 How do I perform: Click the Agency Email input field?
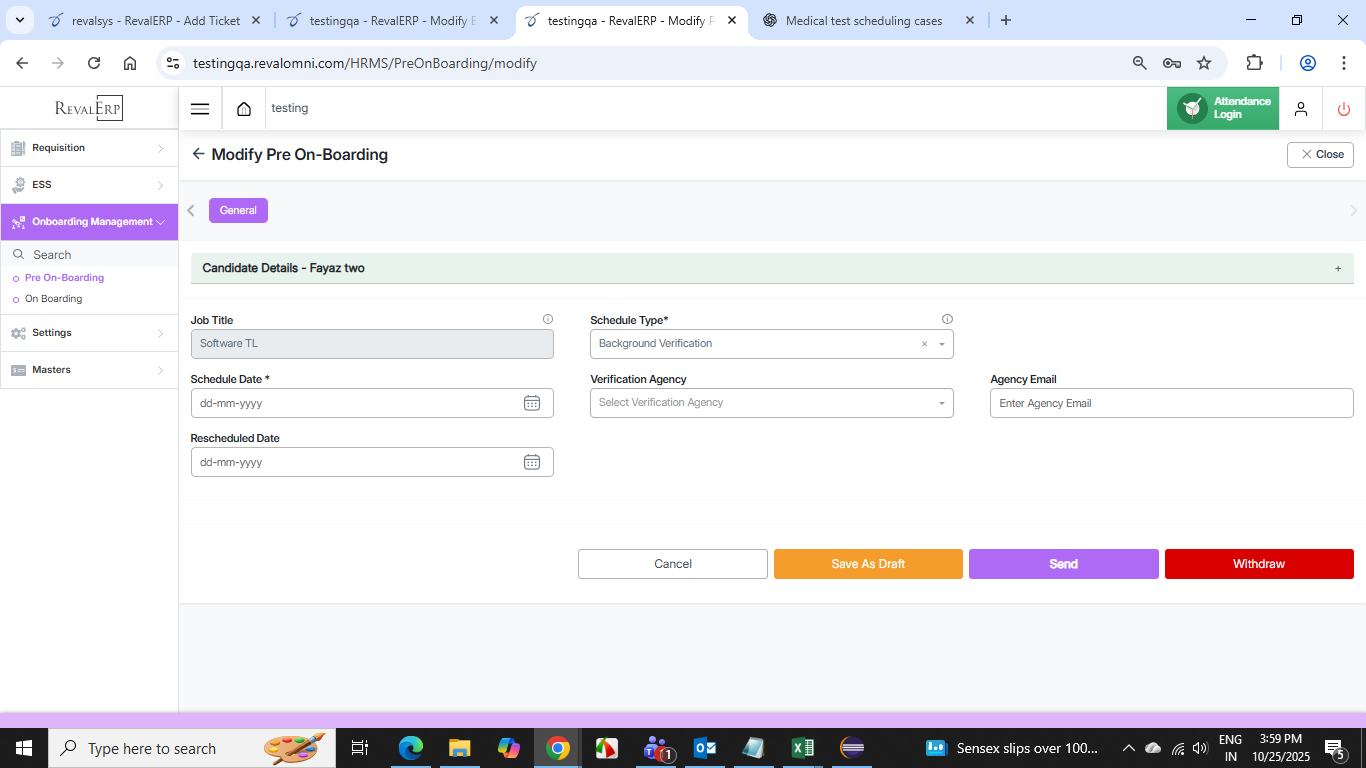[1171, 403]
